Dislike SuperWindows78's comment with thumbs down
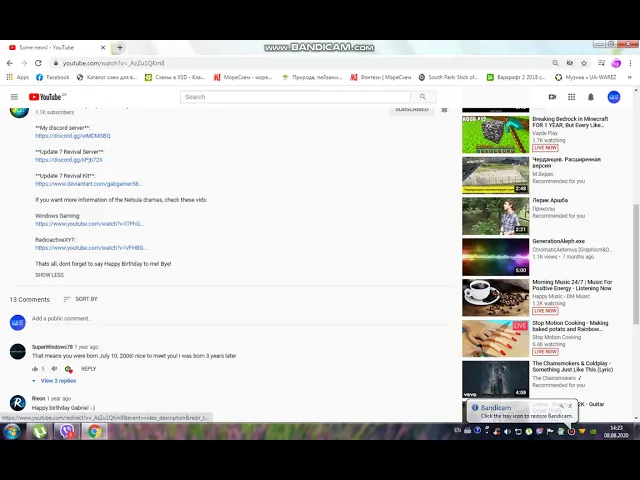This screenshot has width=640, height=480. (54, 369)
